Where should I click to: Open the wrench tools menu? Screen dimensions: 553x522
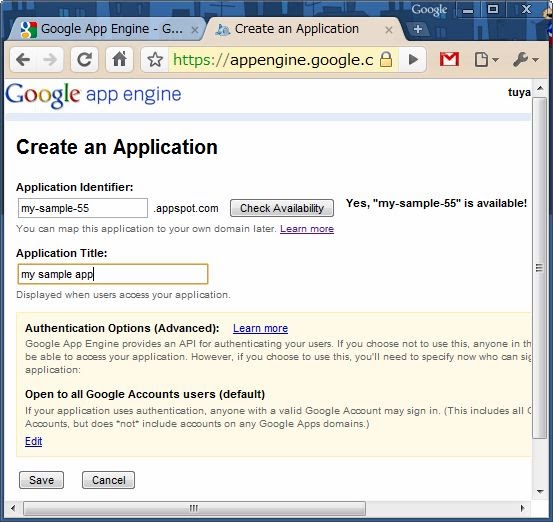(x=525, y=60)
